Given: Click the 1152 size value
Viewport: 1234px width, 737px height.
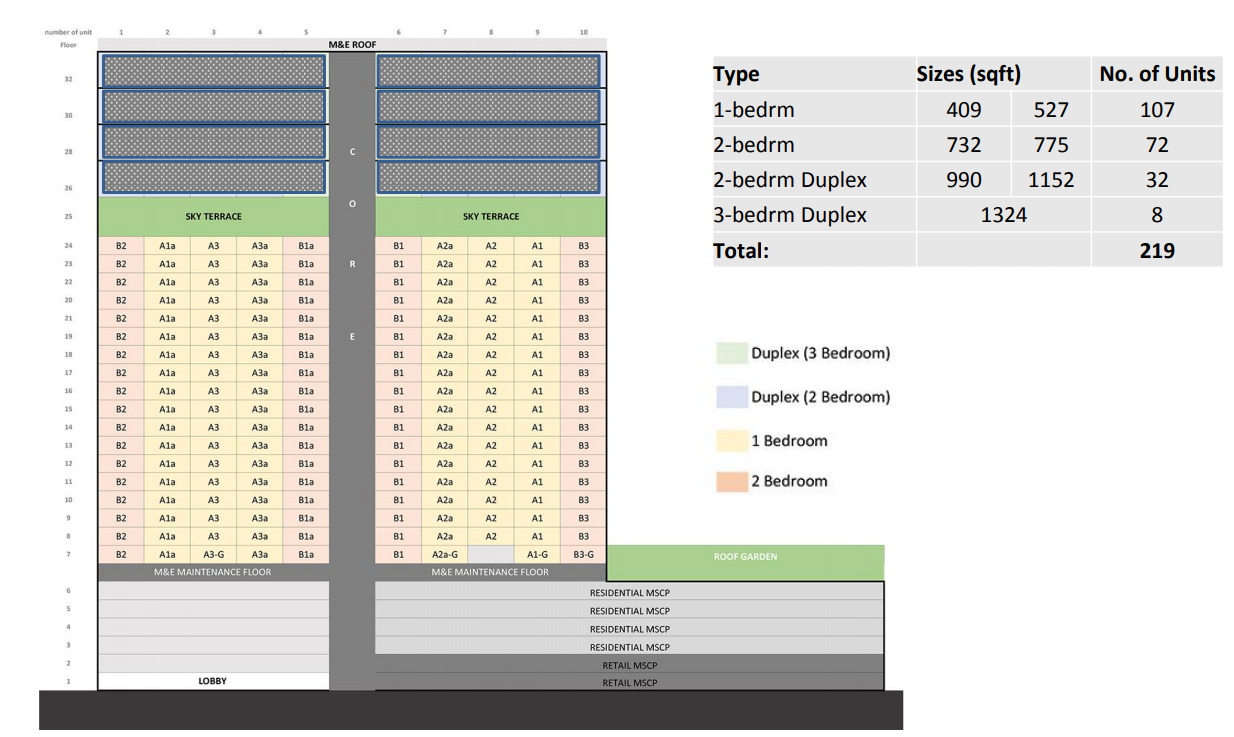Looking at the screenshot, I should 1051,180.
